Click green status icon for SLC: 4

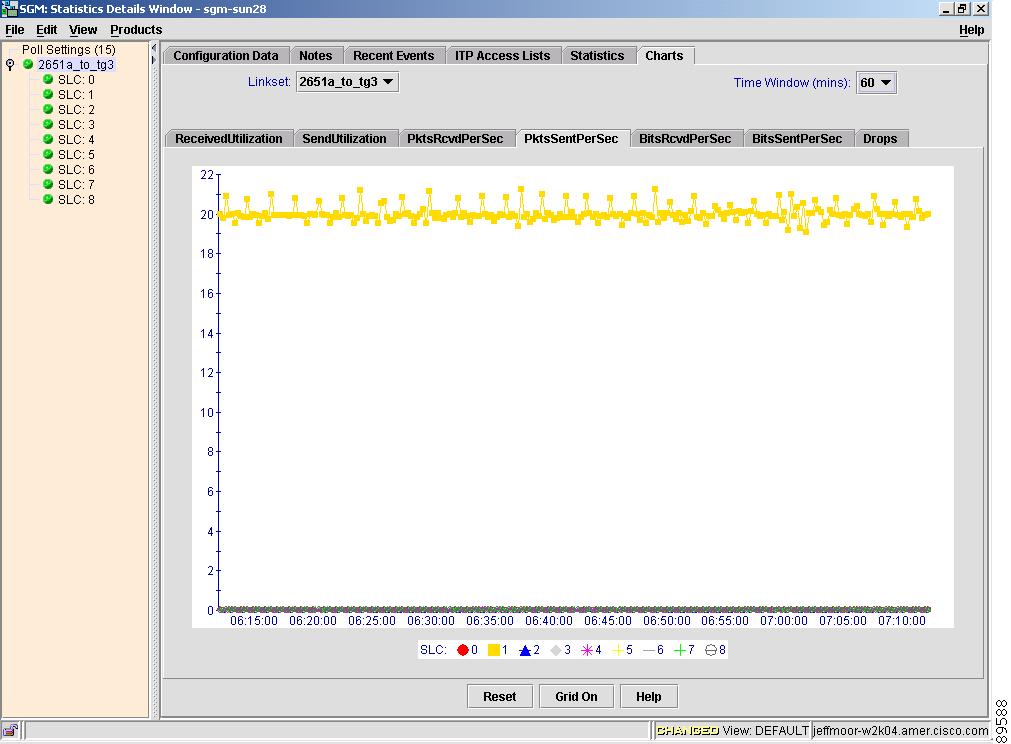coord(47,140)
